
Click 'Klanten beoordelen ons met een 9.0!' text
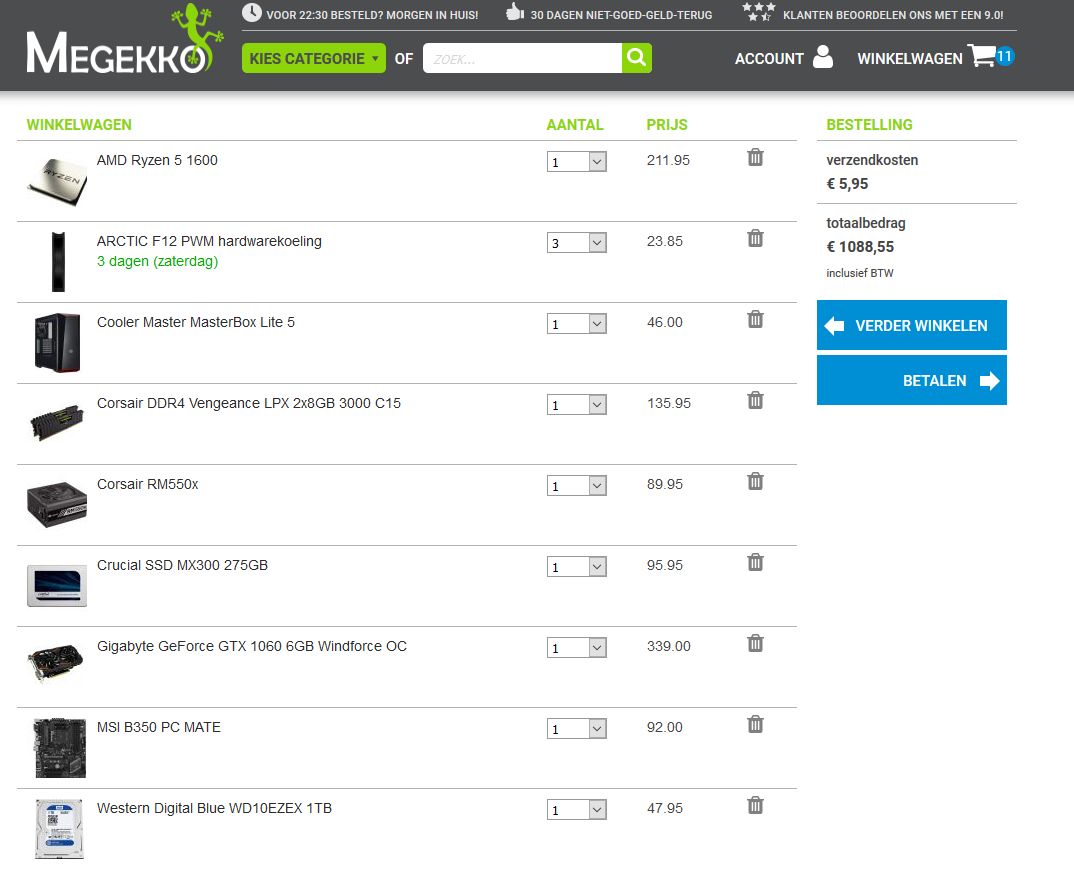893,15
